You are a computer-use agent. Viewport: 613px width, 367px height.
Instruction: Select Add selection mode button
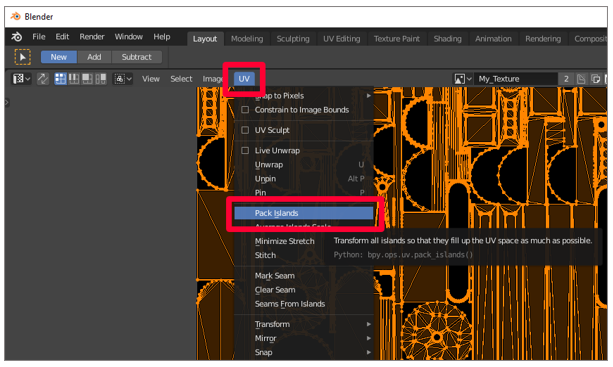click(x=94, y=57)
